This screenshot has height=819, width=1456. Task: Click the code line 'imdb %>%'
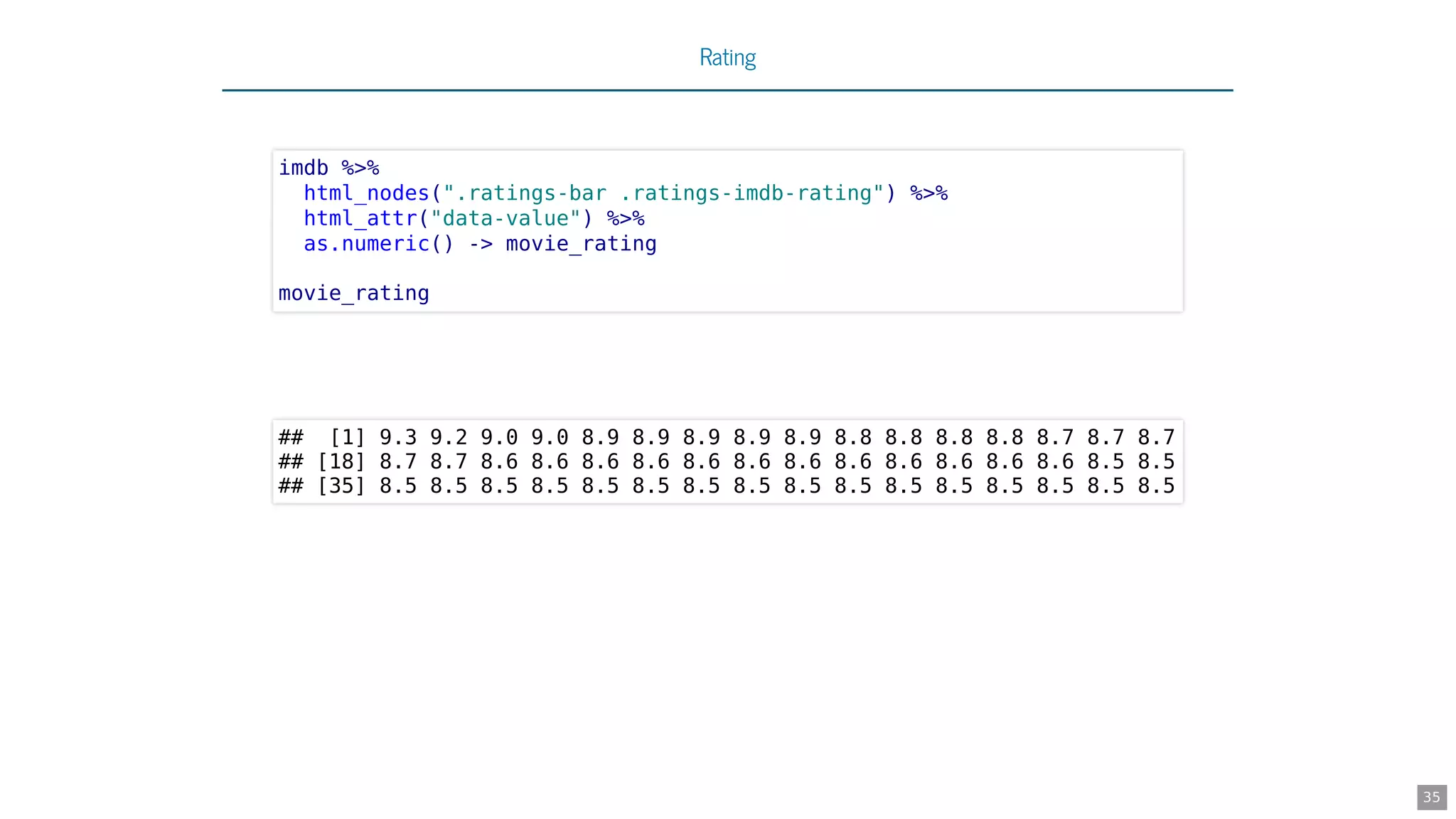[328, 168]
